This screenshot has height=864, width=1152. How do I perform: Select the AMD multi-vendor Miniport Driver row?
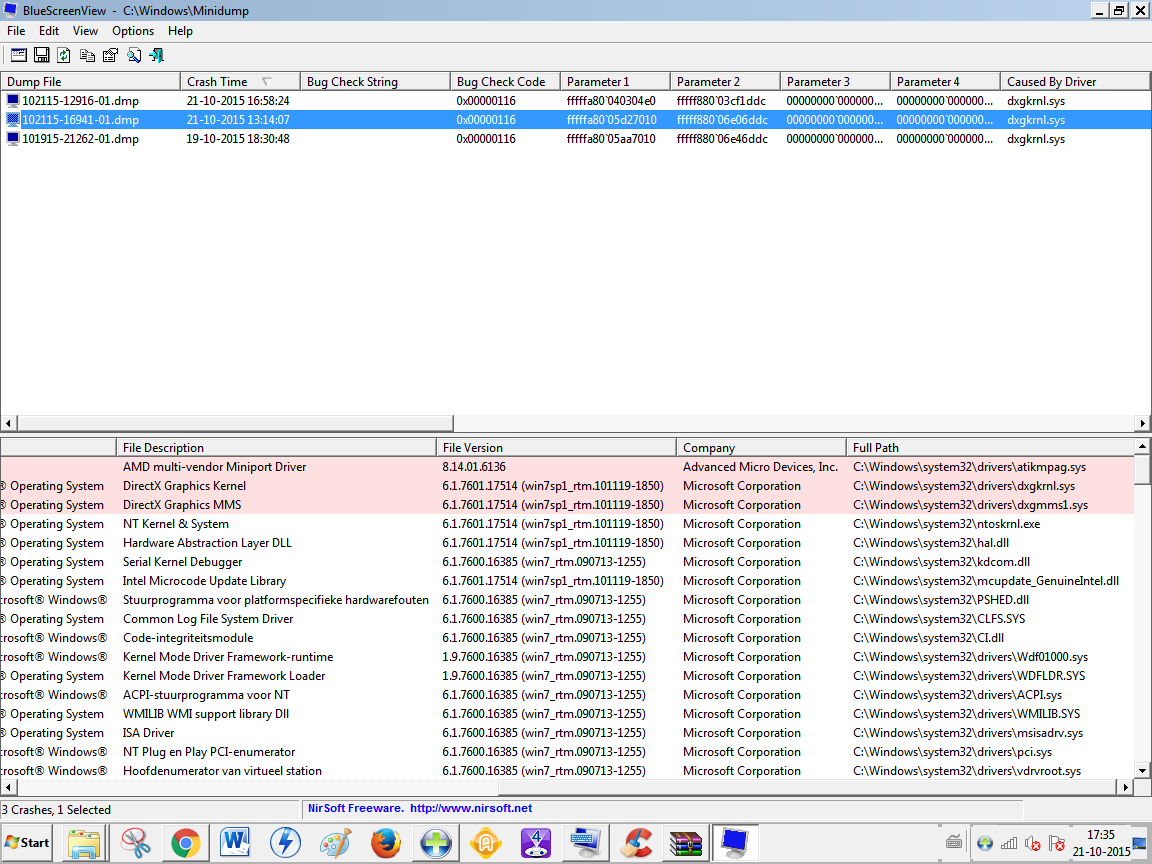(567, 467)
